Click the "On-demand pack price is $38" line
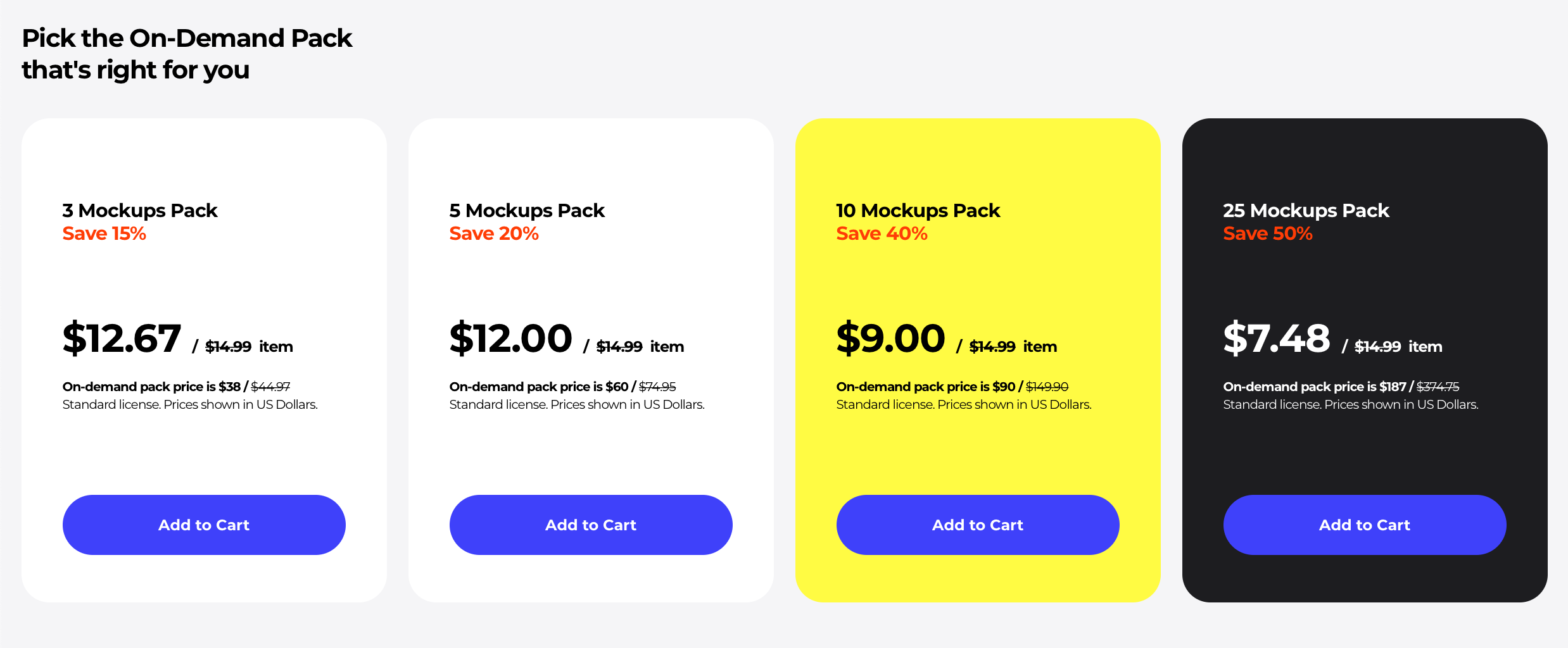Viewport: 1568px width, 648px height. pyautogui.click(x=151, y=387)
